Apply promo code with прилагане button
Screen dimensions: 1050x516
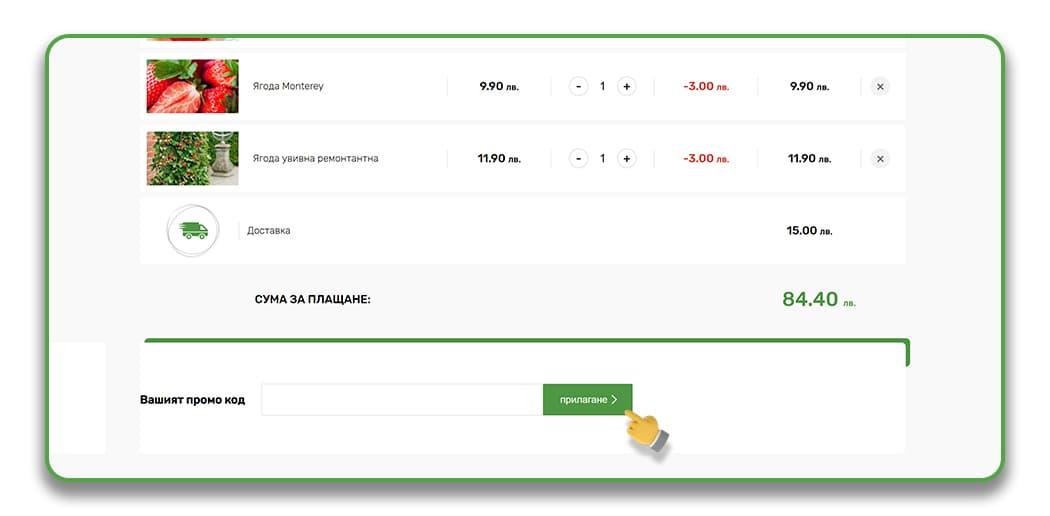click(x=588, y=400)
